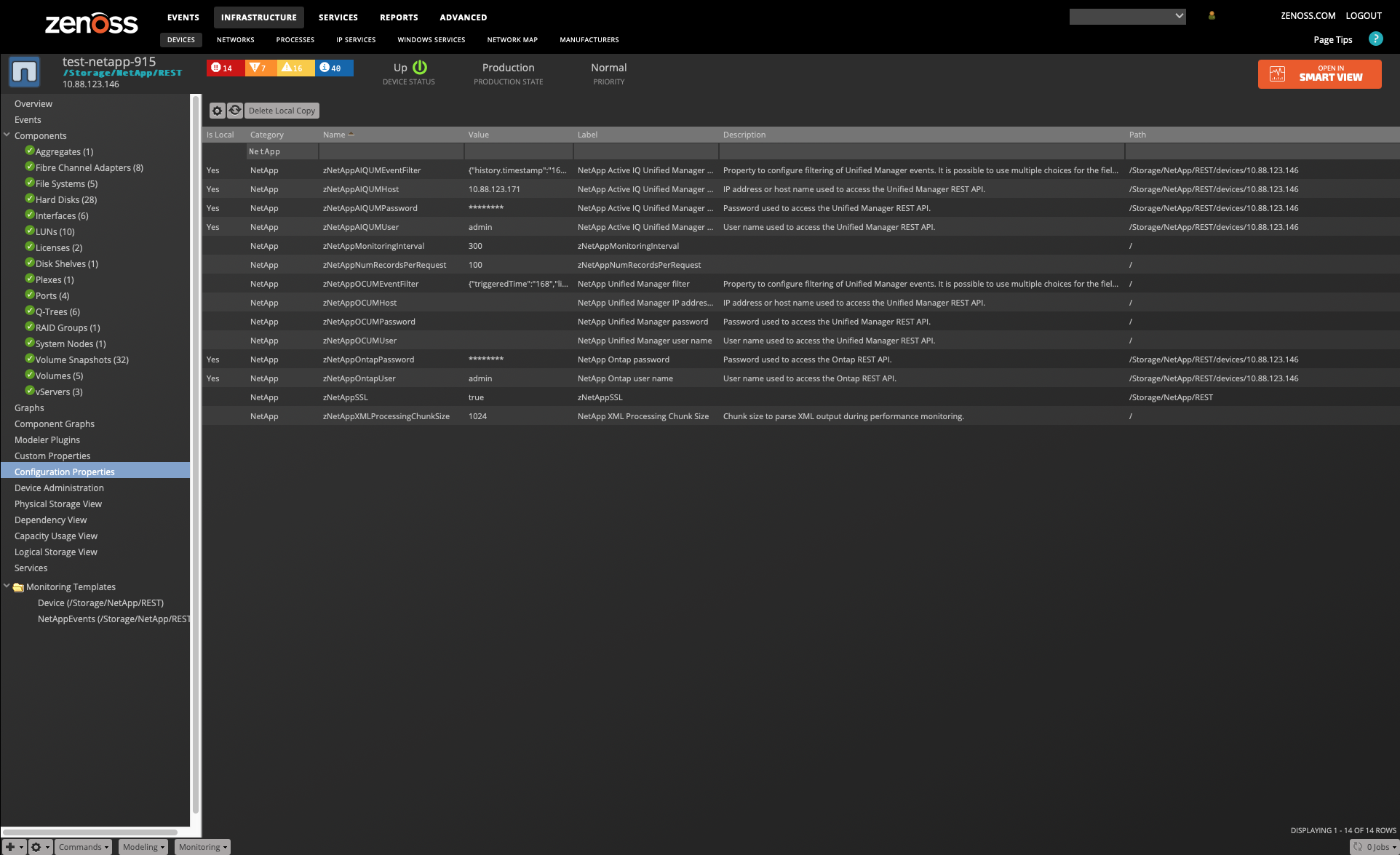
Task: Click the refresh icon next to Delete Local Copy
Action: point(234,111)
